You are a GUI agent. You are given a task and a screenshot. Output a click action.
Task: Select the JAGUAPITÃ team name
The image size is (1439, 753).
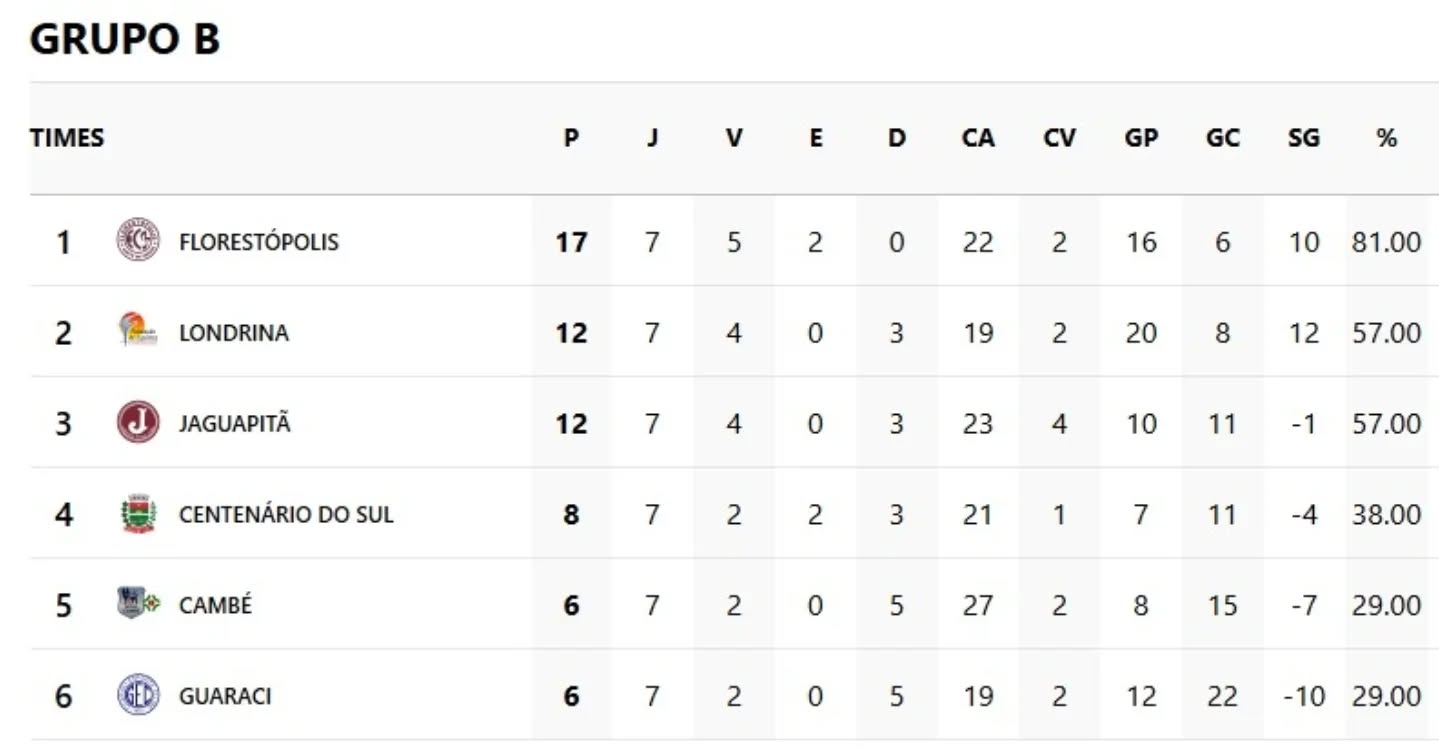pos(234,424)
